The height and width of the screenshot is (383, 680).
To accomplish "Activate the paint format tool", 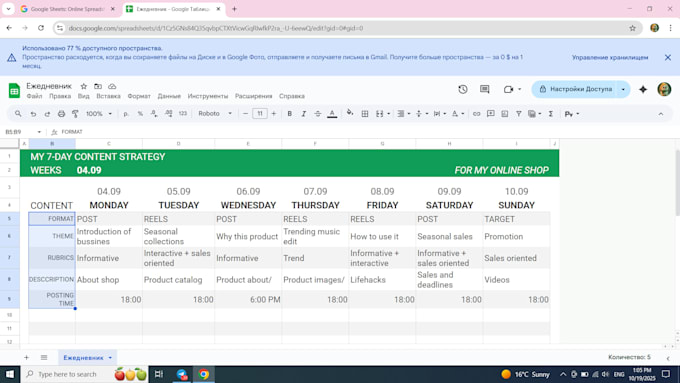I will pyautogui.click(x=75, y=114).
